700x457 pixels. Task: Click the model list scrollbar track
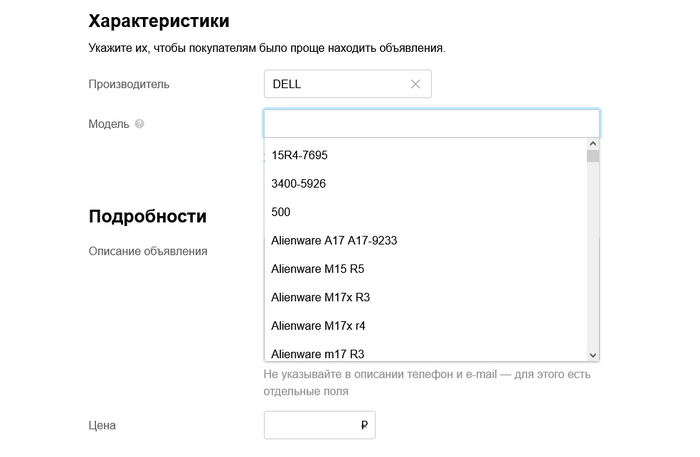593,260
